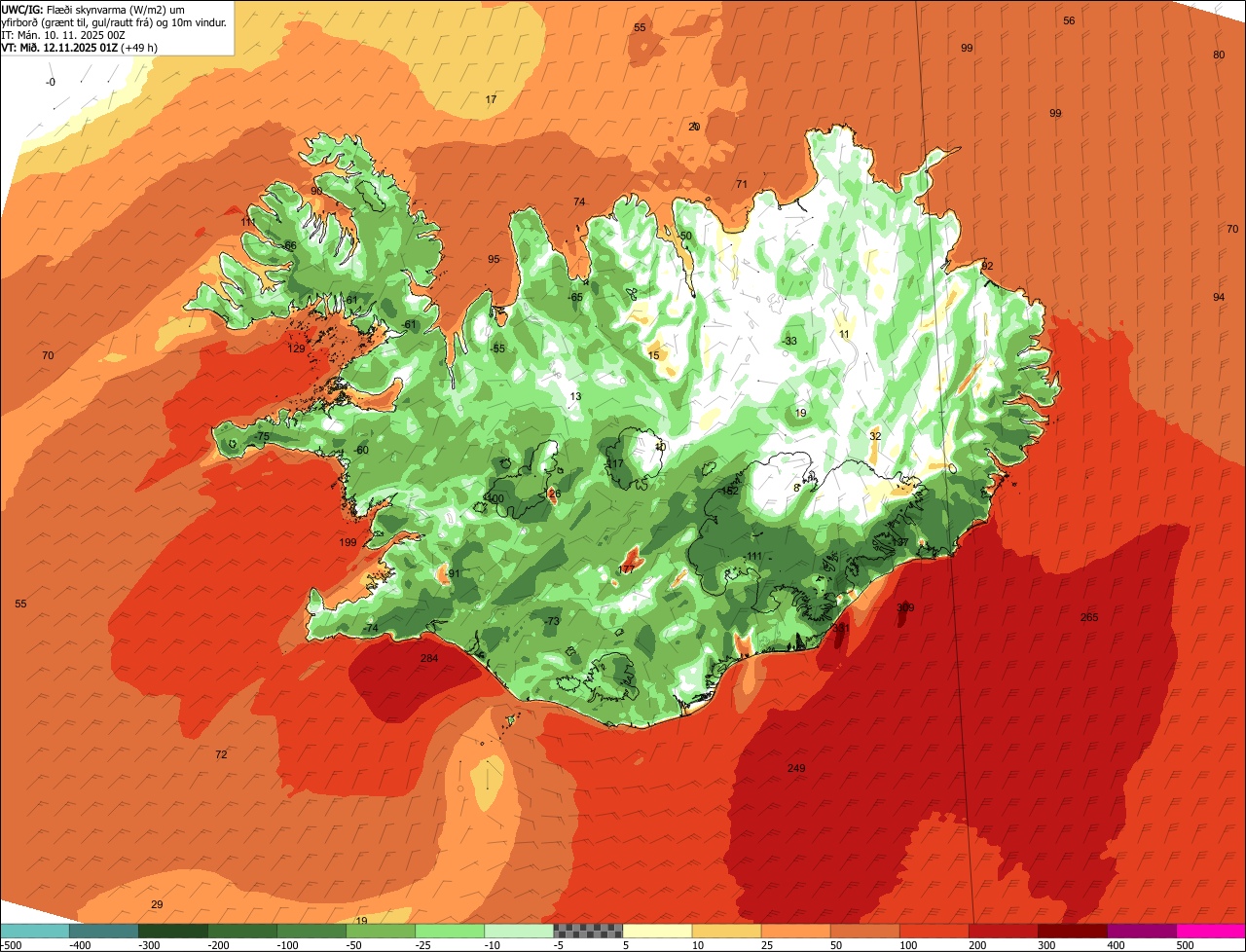Click the 'IT: Mán. 10. 11. 2025 00Z' line

click(x=61, y=34)
